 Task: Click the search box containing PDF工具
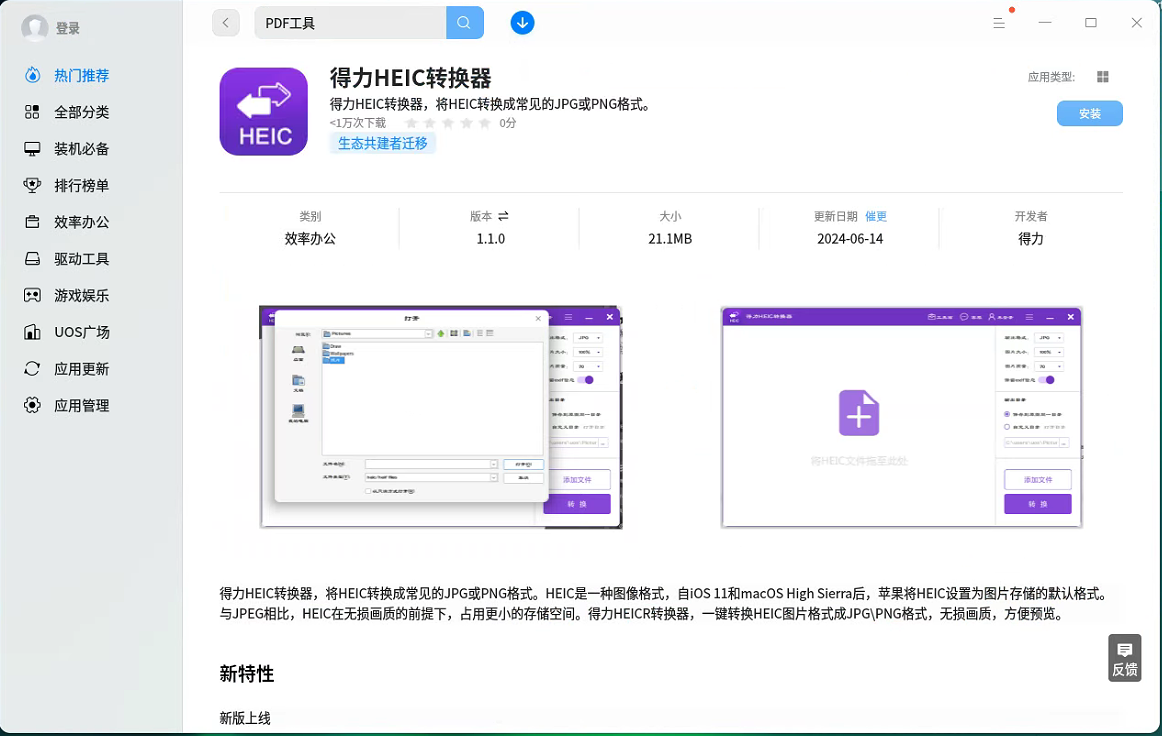coord(351,23)
